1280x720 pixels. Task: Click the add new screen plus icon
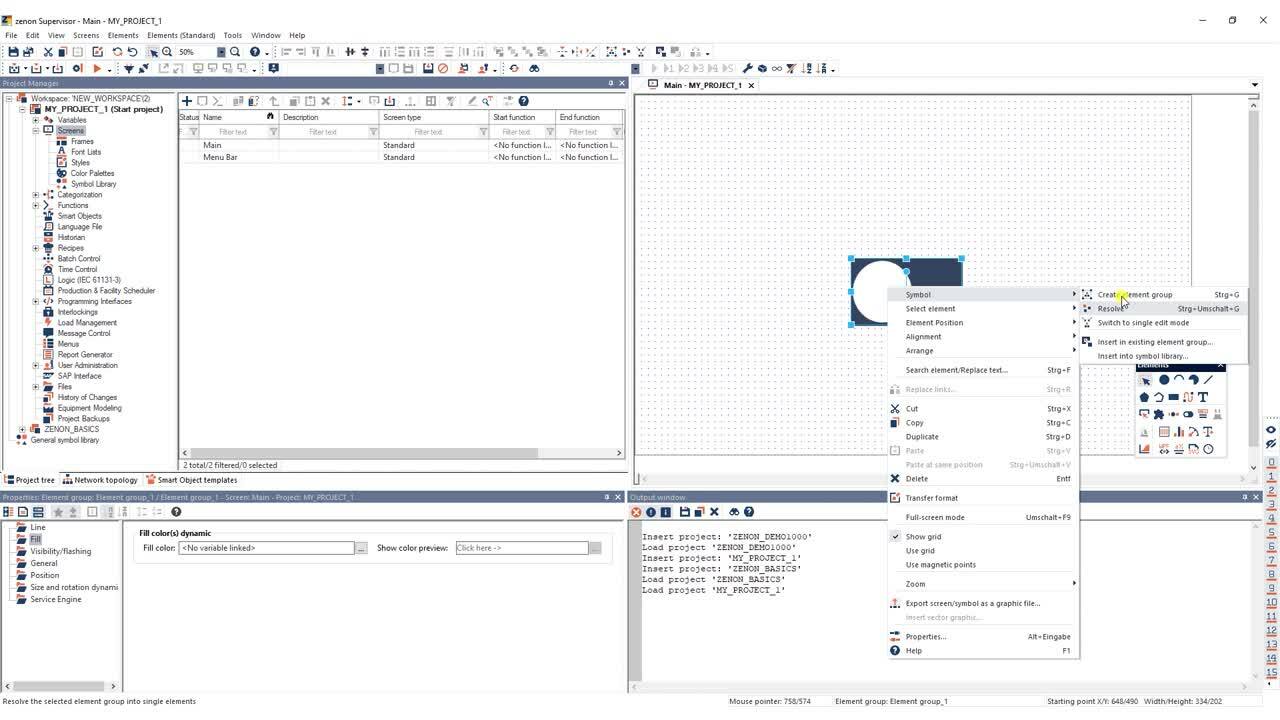click(x=186, y=101)
